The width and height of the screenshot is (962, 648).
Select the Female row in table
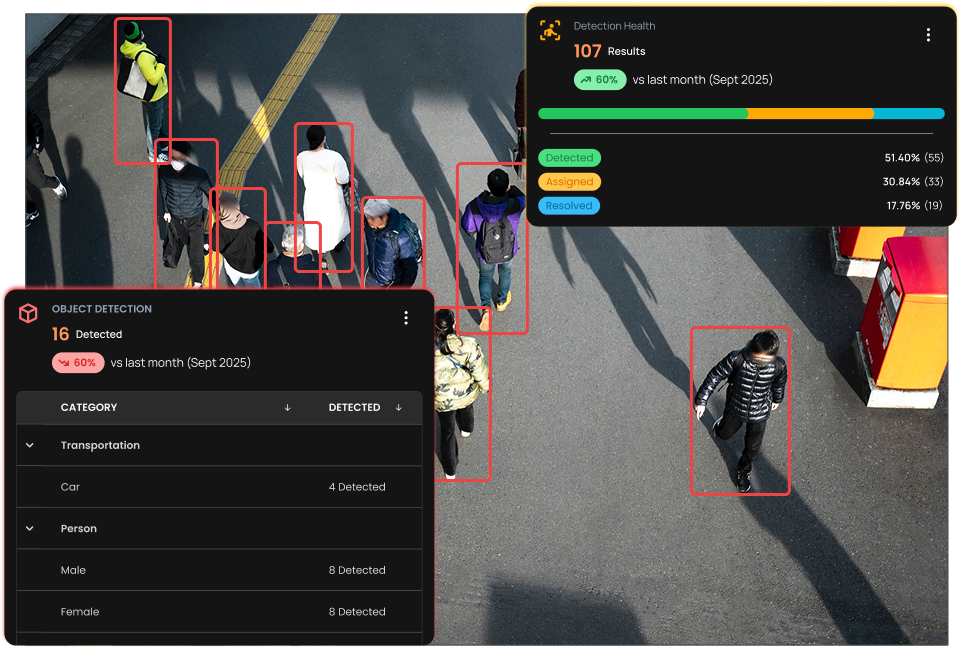pyautogui.click(x=218, y=612)
